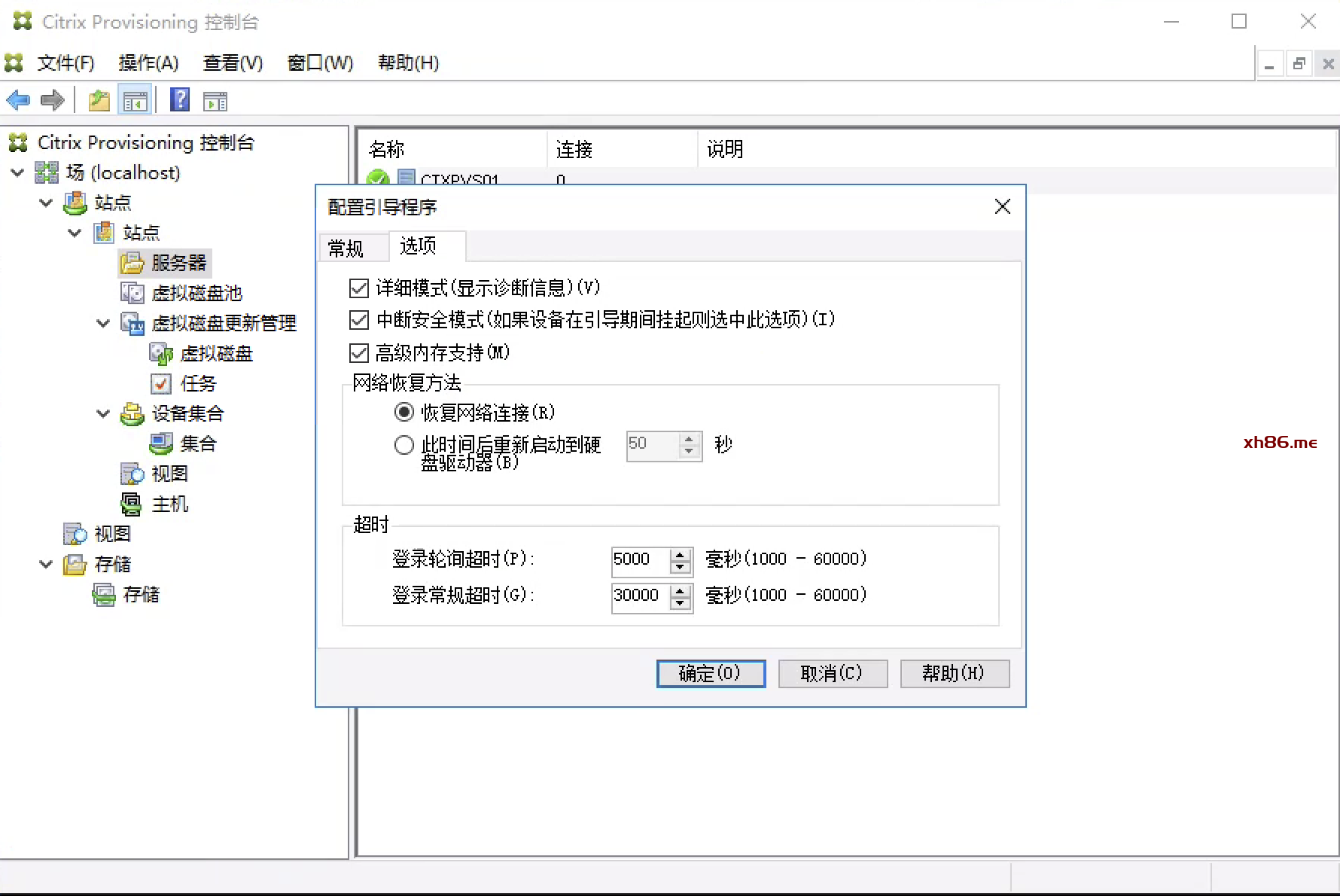Select the reboot to hard drive radio button
Viewport: 1340px width, 896px height.
404,445
